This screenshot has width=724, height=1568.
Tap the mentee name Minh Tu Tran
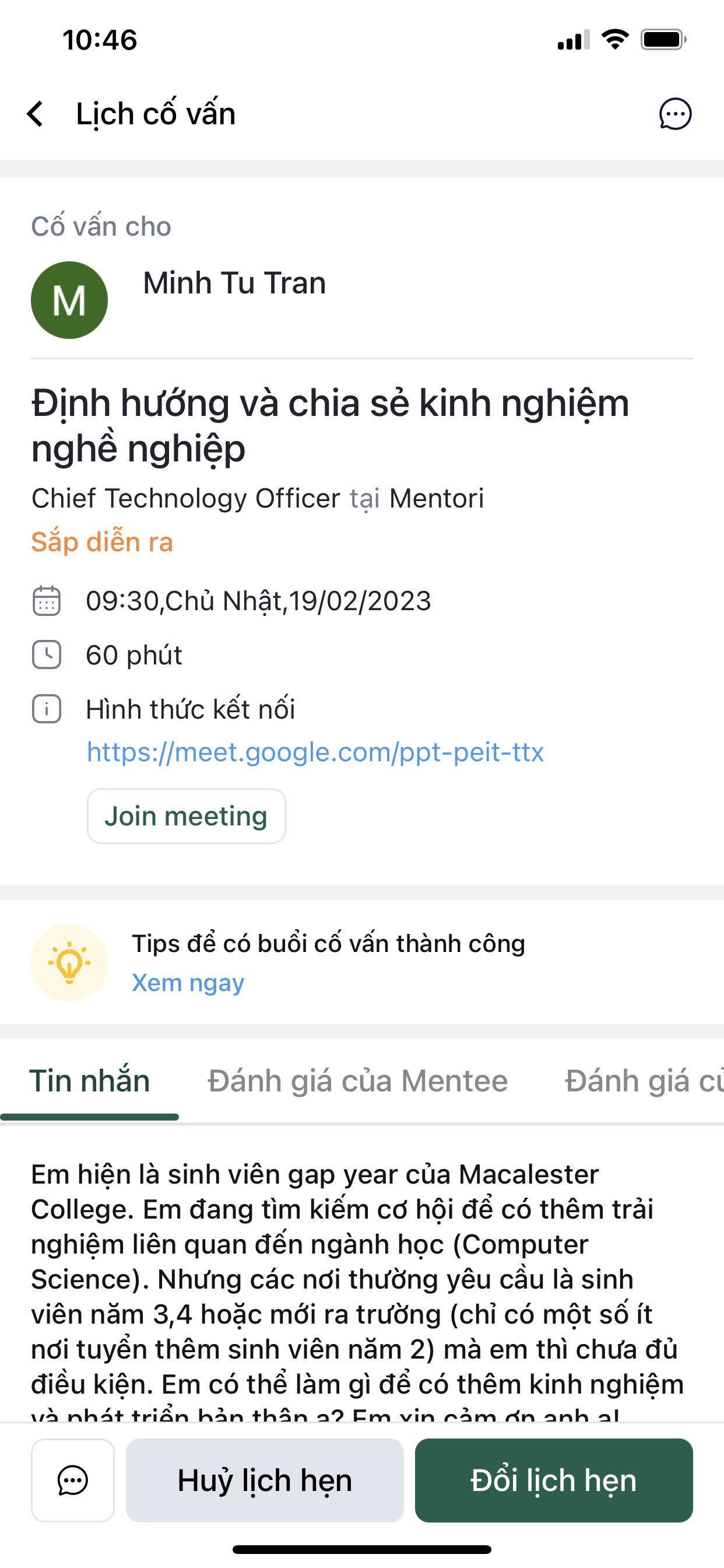click(x=234, y=283)
